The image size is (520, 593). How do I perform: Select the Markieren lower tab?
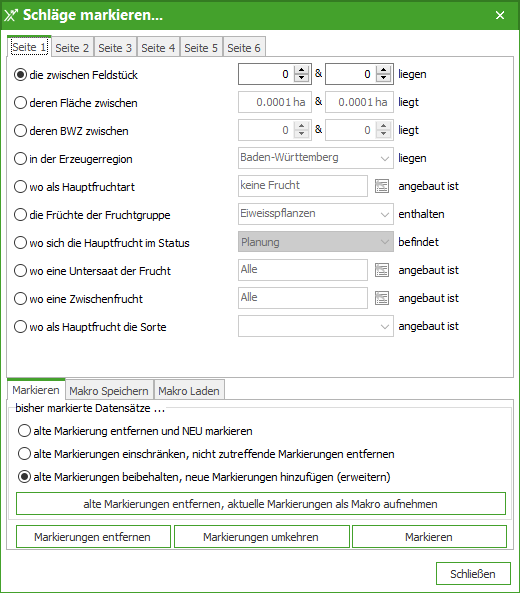point(36,390)
